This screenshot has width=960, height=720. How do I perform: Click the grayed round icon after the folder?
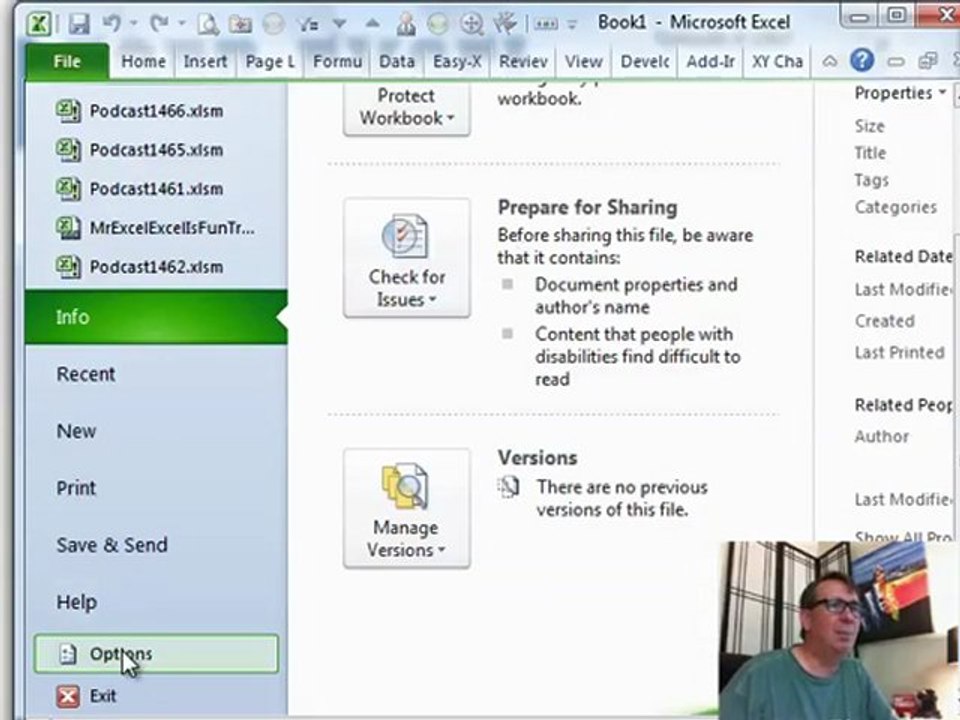(x=273, y=24)
